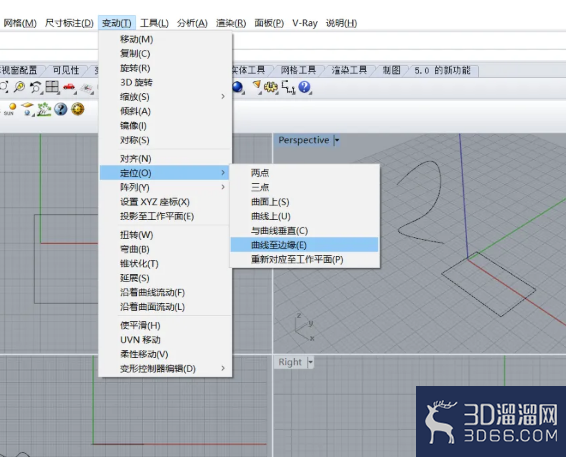
Task: Open the Perspective viewport dropdown arrow
Action: 337,140
